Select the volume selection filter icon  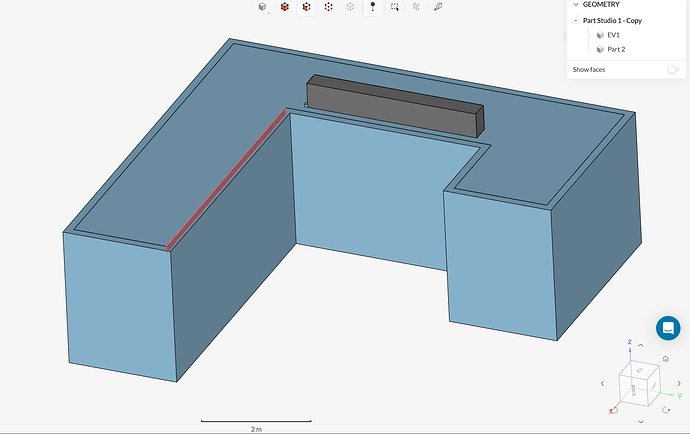[x=285, y=7]
